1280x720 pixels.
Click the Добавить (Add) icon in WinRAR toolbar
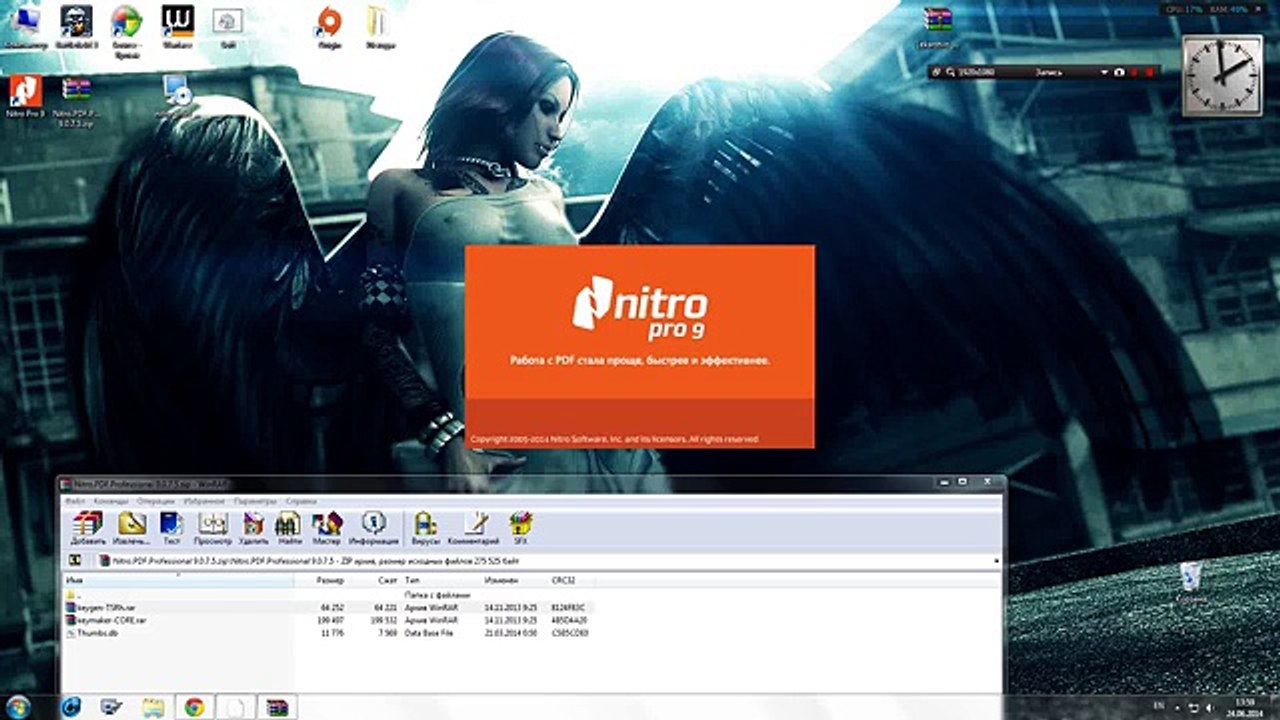pos(88,528)
